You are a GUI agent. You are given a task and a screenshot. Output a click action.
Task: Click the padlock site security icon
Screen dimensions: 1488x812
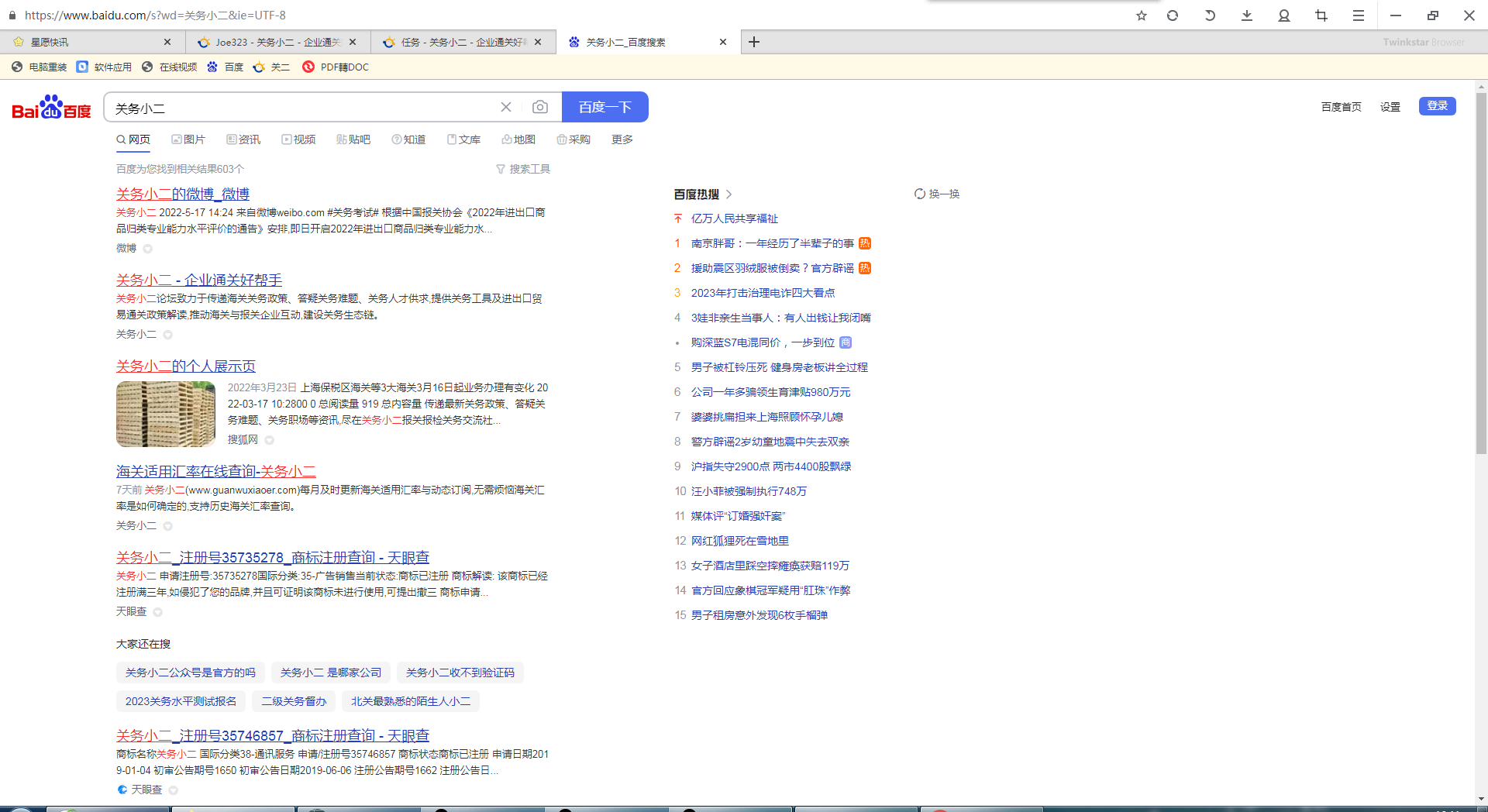[12, 15]
